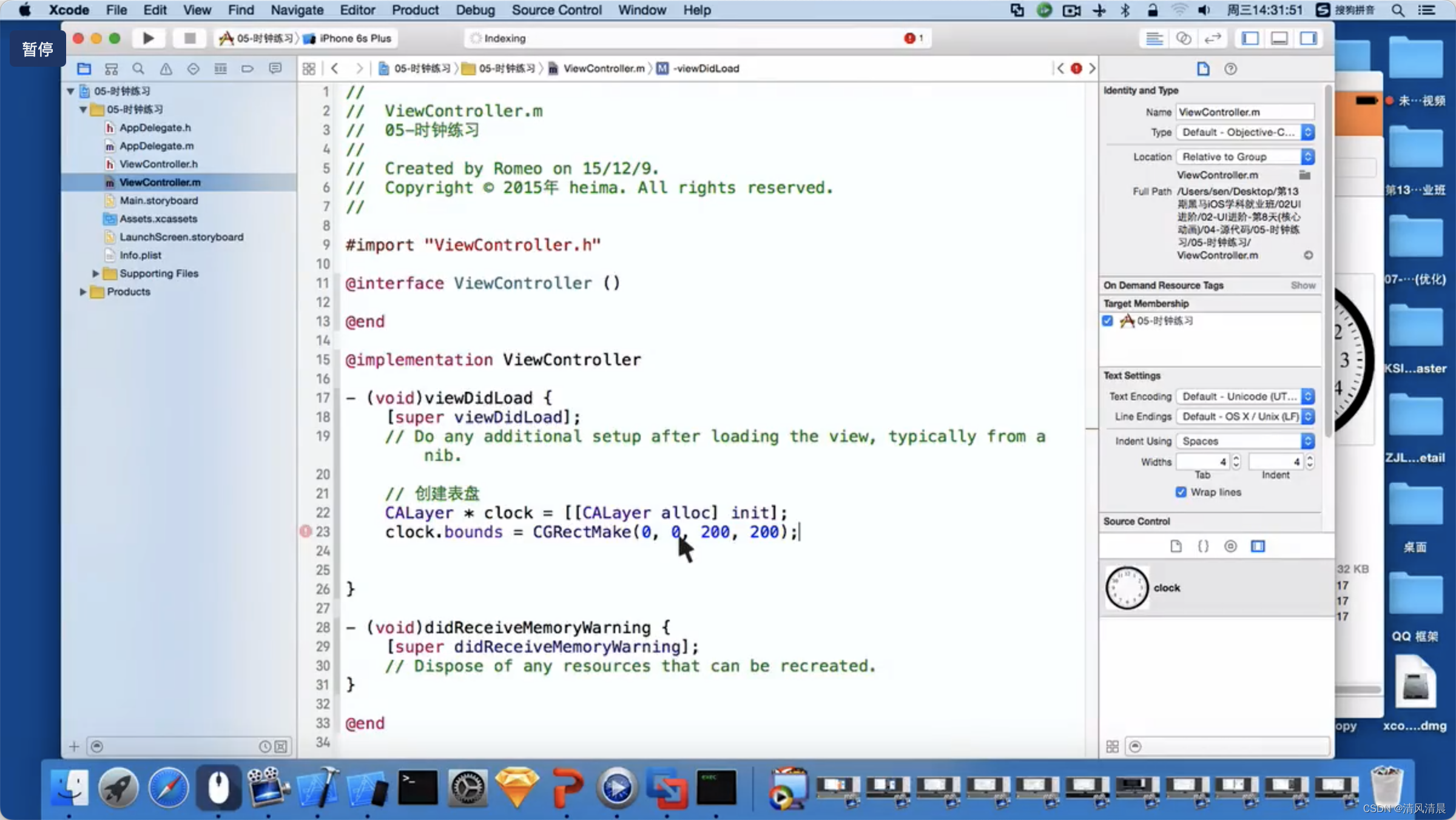The image size is (1456, 820).
Task: Click the issue navigator error icon
Action: coord(165,68)
